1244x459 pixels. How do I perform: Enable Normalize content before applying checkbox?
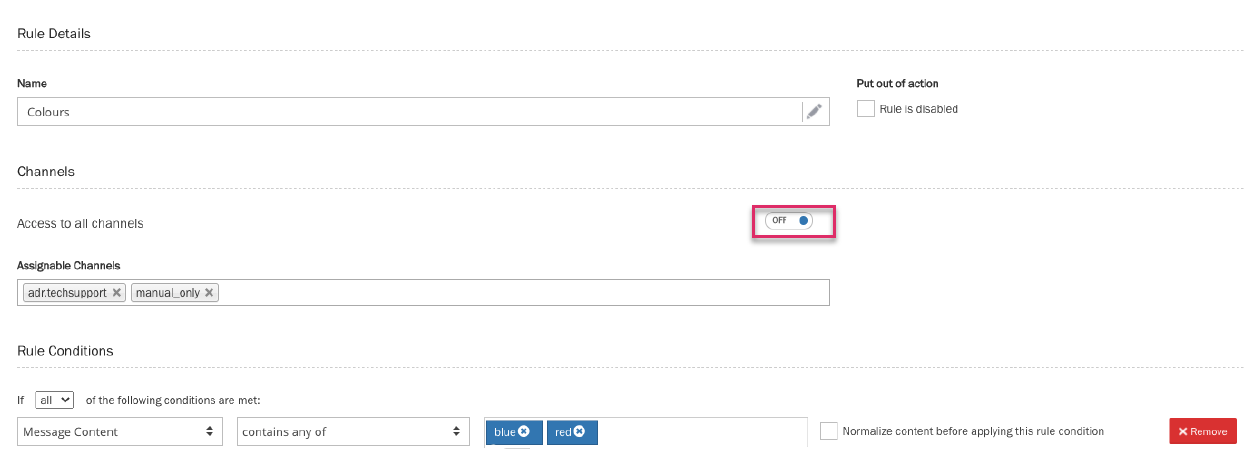828,431
